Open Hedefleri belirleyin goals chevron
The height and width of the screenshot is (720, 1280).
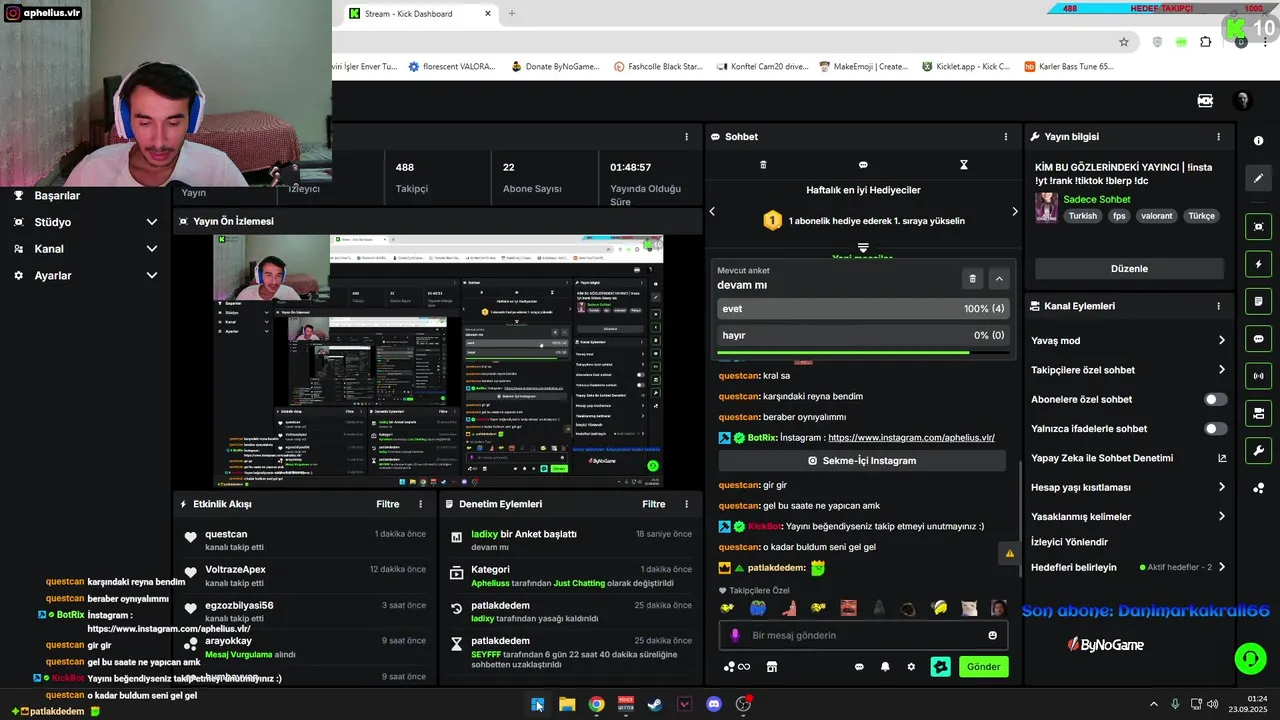1221,567
